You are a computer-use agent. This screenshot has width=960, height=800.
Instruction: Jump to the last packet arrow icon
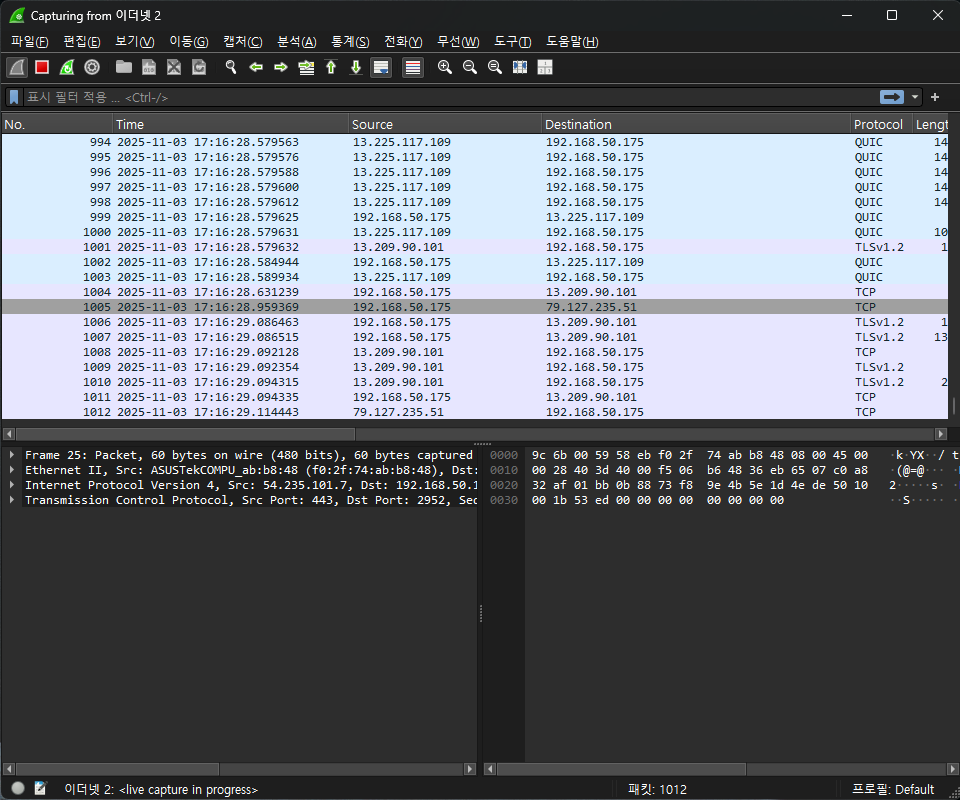coord(355,67)
